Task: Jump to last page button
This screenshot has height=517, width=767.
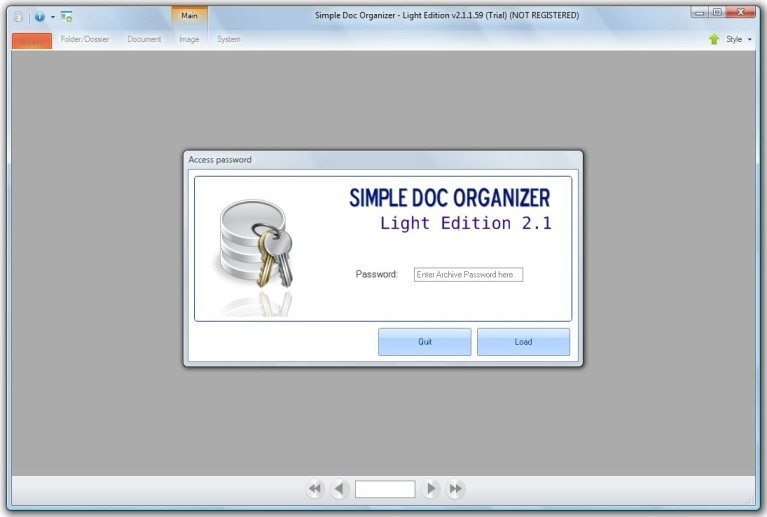Action: (455, 488)
